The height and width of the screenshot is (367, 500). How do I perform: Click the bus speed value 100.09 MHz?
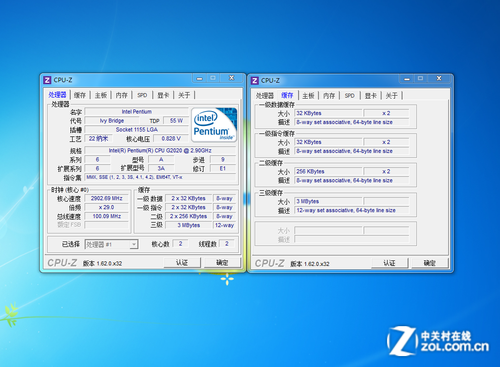tap(107, 216)
